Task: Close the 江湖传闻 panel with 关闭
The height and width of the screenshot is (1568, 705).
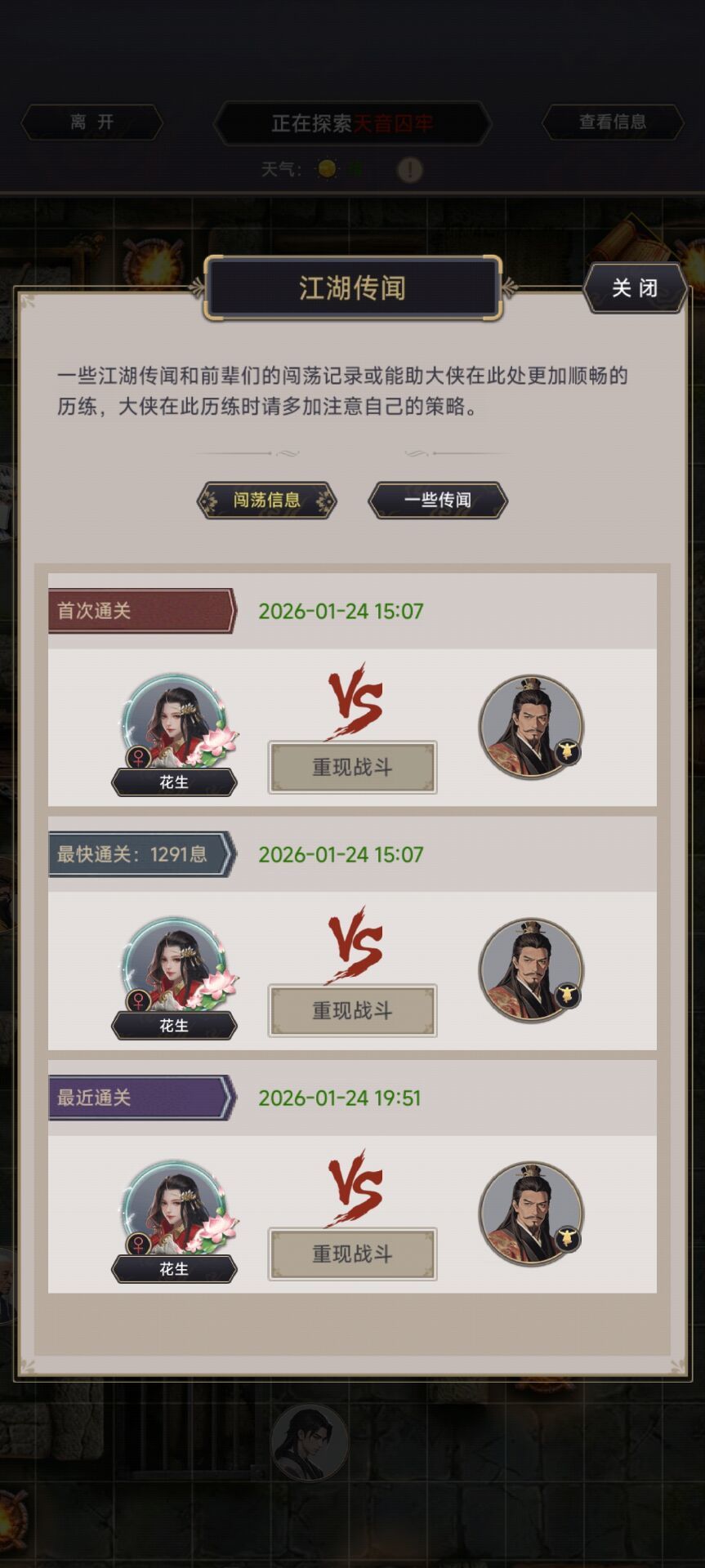Action: (x=635, y=287)
